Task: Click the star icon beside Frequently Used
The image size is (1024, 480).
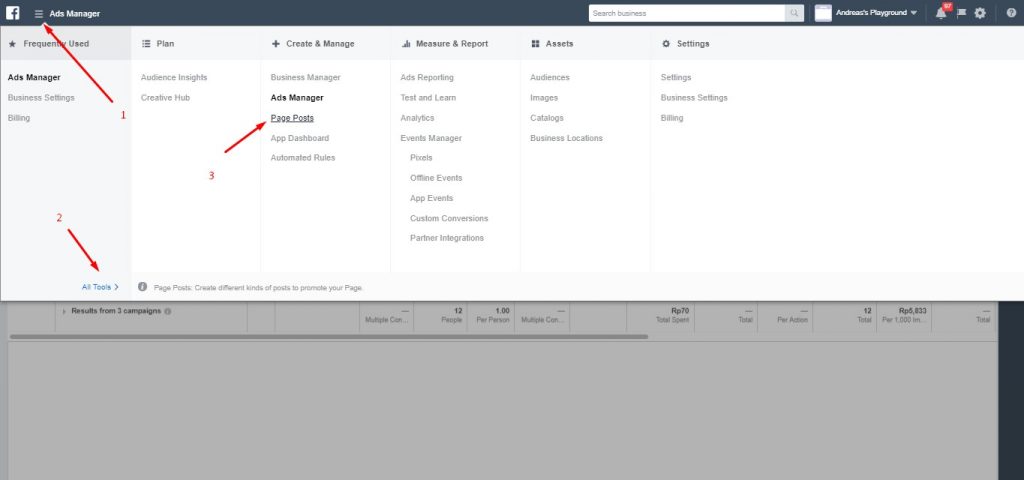Action: point(12,44)
